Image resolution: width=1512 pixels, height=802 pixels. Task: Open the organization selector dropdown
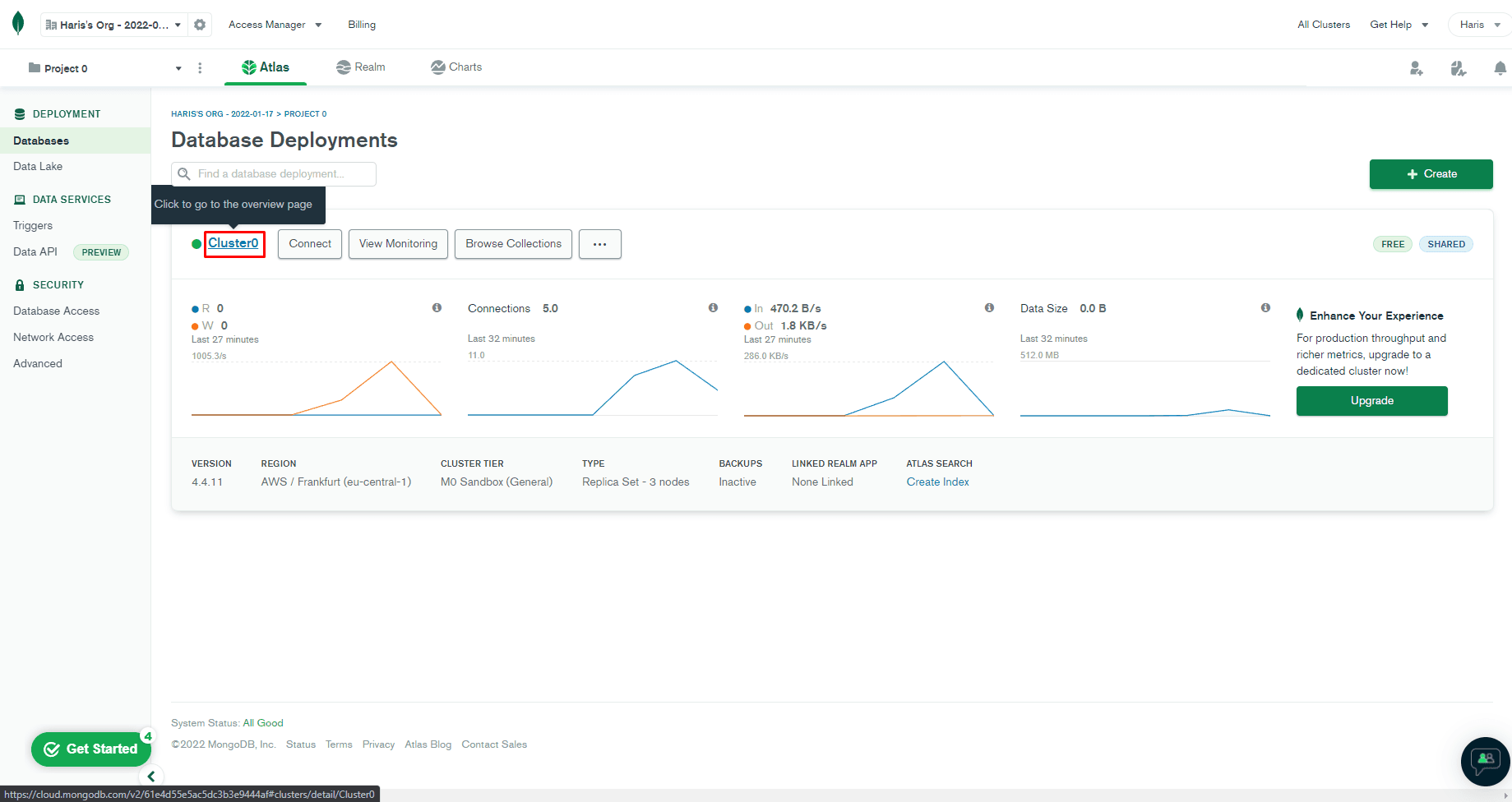pos(113,25)
